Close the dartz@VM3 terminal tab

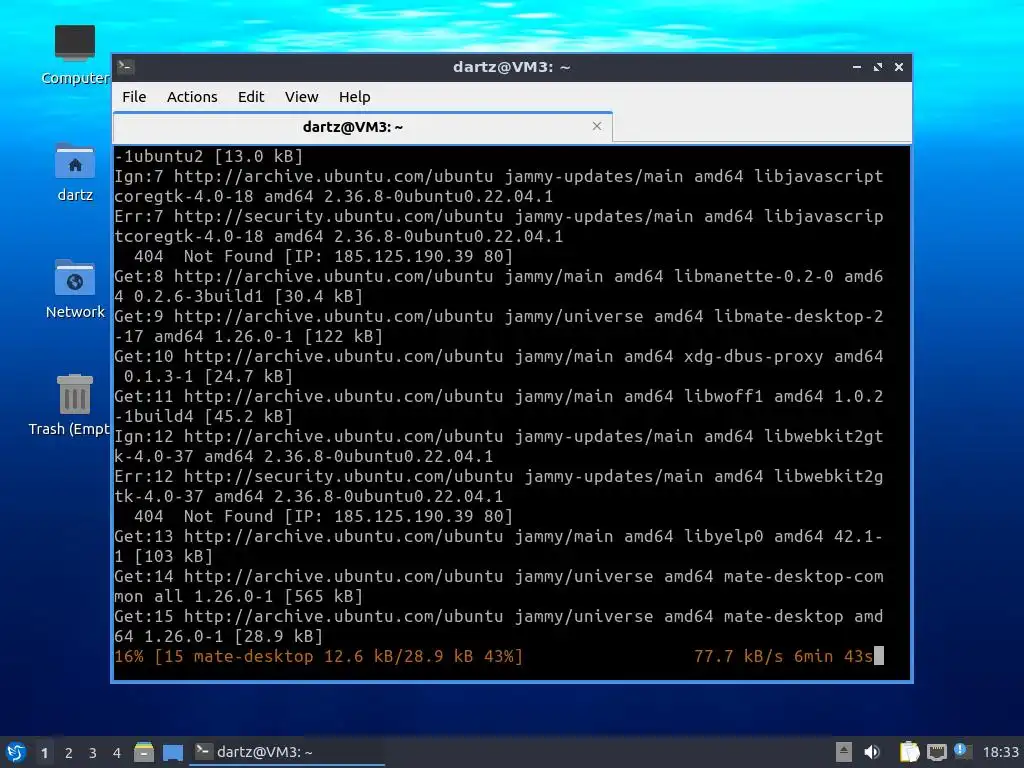[x=596, y=126]
